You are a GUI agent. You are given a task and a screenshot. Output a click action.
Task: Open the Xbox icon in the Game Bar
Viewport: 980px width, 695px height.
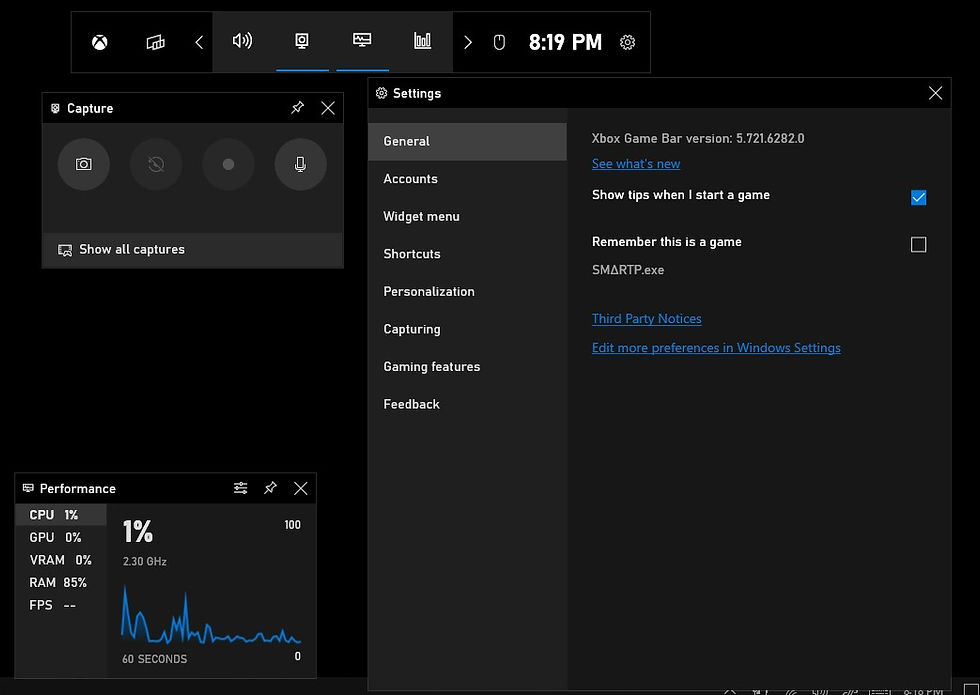pyautogui.click(x=99, y=42)
